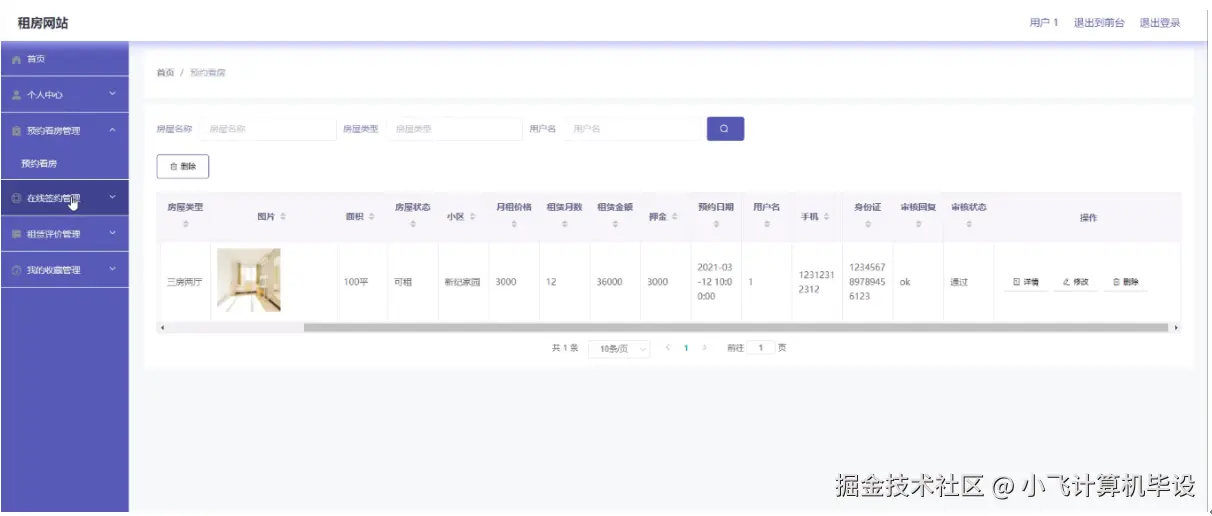
Task: Sort by 房屋状态 column arrows
Action: click(413, 225)
